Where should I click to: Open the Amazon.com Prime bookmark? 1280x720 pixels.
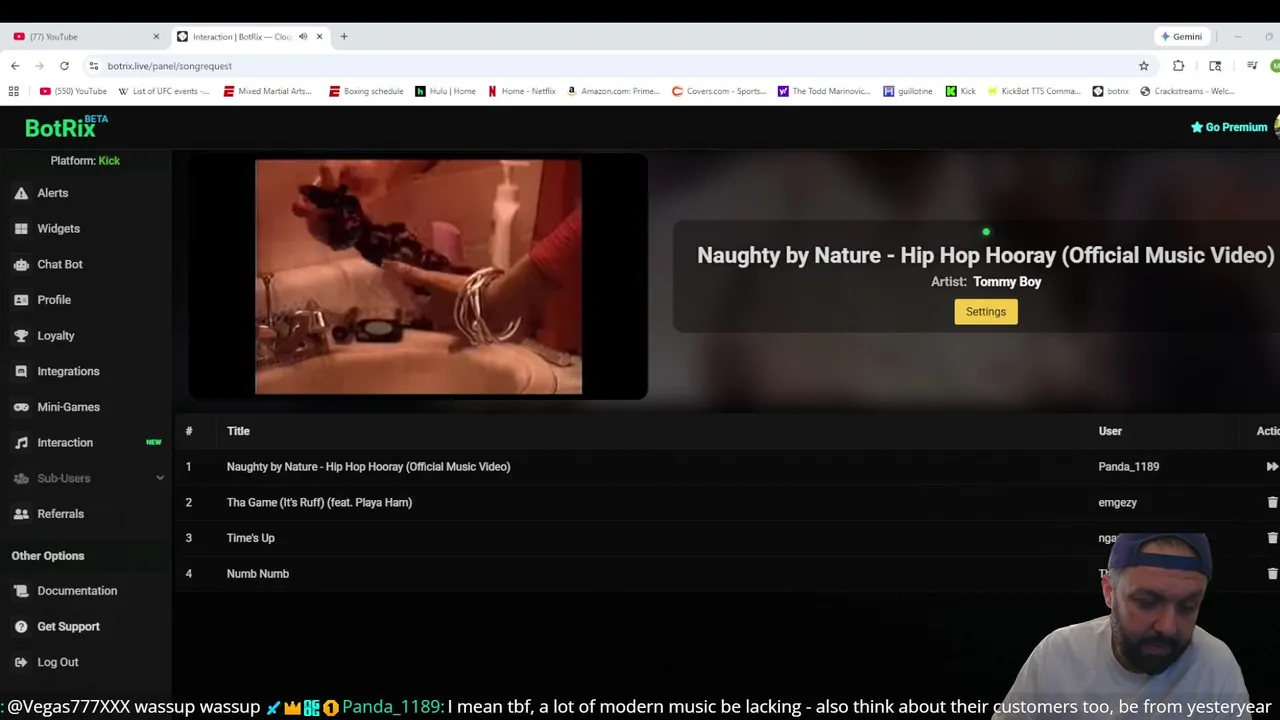click(x=613, y=91)
